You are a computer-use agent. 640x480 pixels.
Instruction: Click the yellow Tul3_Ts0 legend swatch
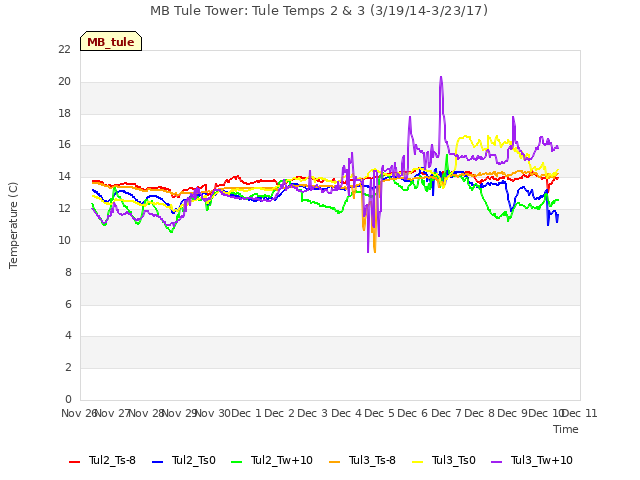(418, 461)
